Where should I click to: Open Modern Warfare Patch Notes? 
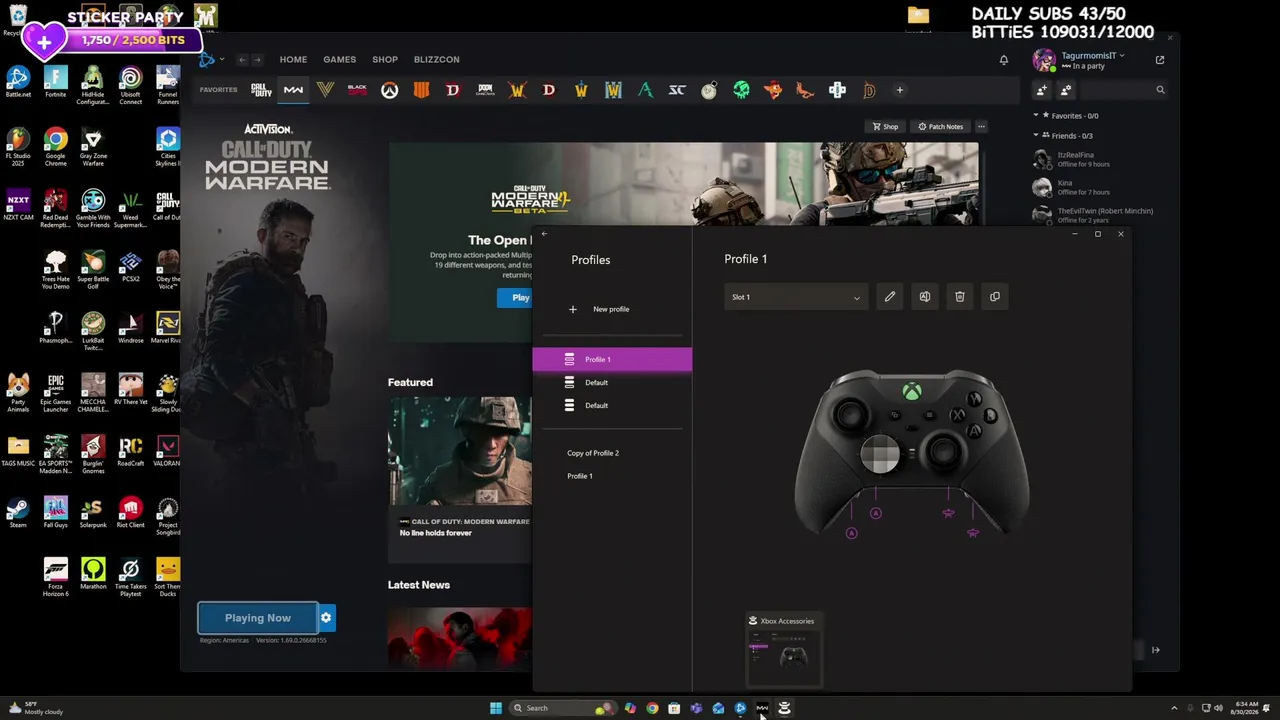coord(941,127)
